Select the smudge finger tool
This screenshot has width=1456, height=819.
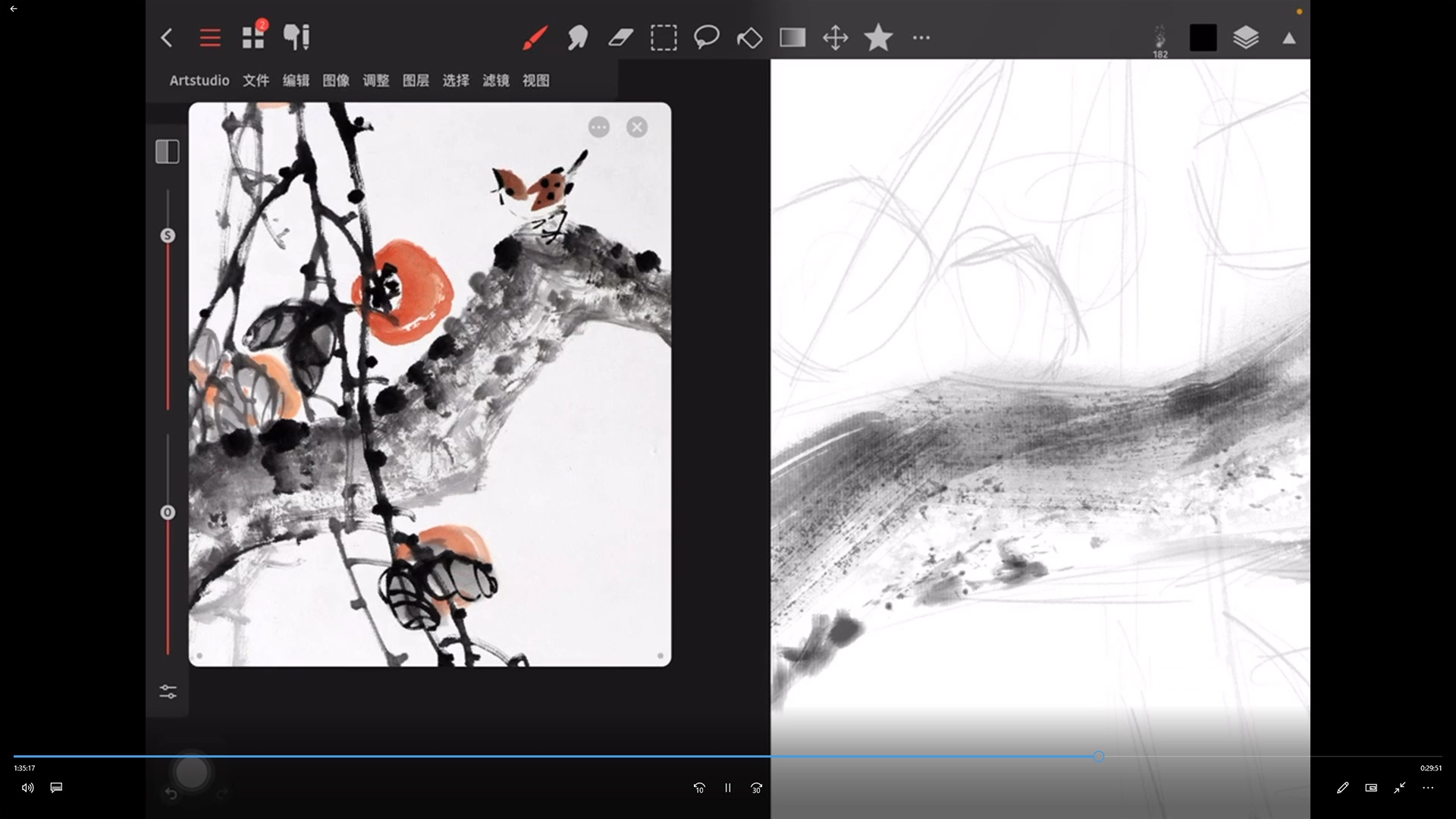point(578,37)
